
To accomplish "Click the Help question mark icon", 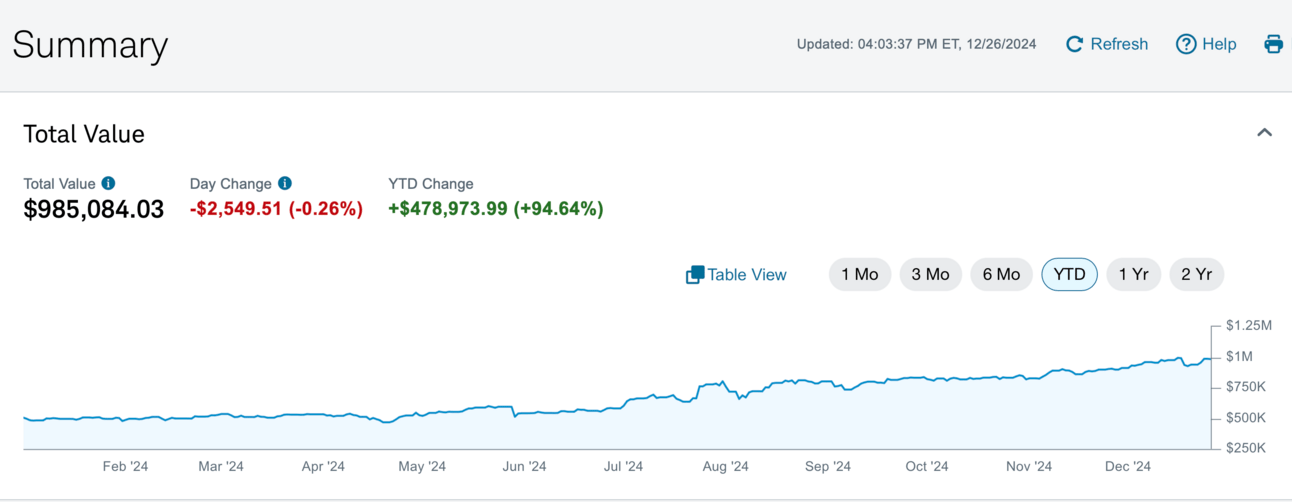I will [x=1186, y=44].
